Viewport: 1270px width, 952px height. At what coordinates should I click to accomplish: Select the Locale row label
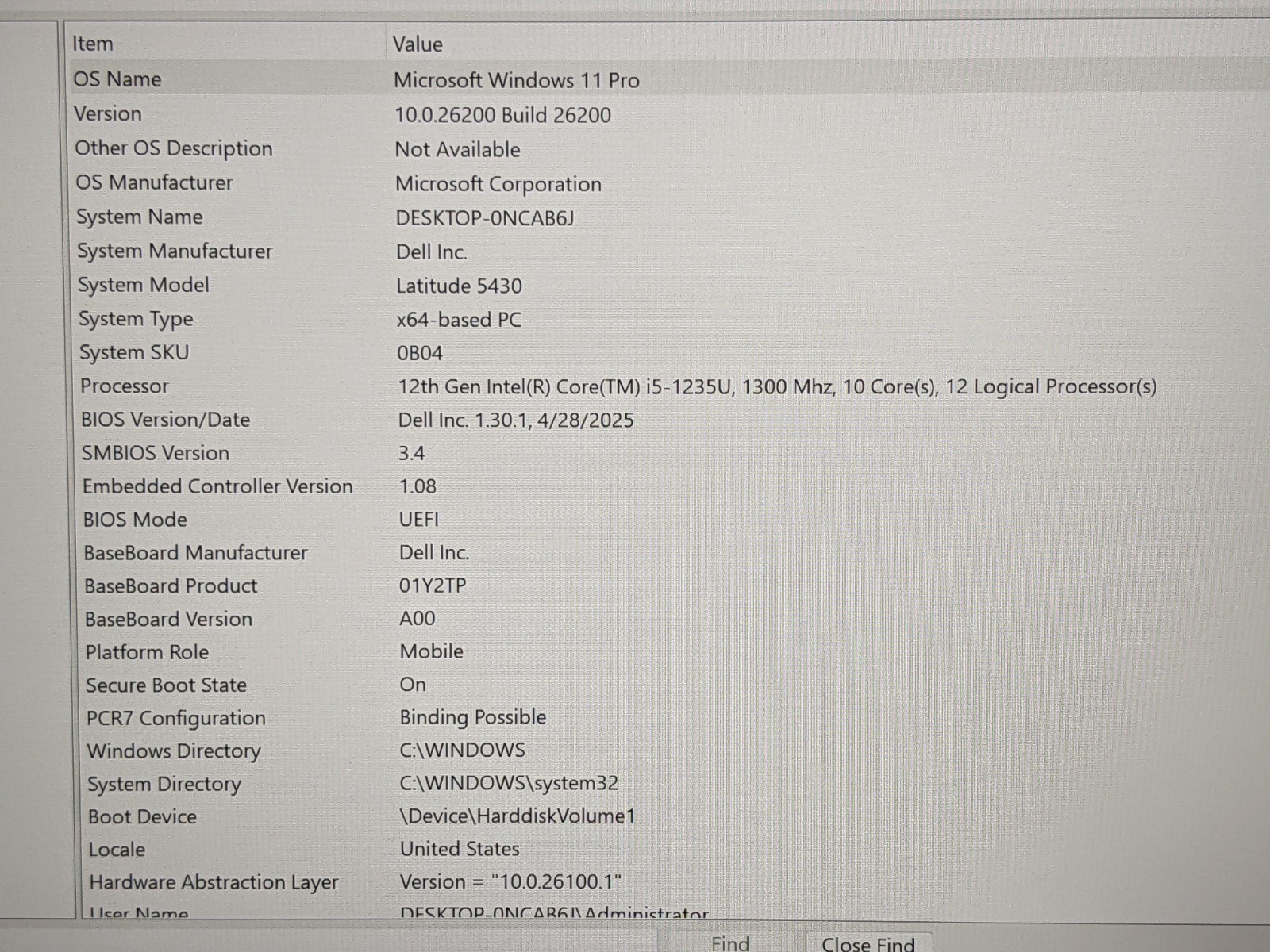[x=117, y=850]
